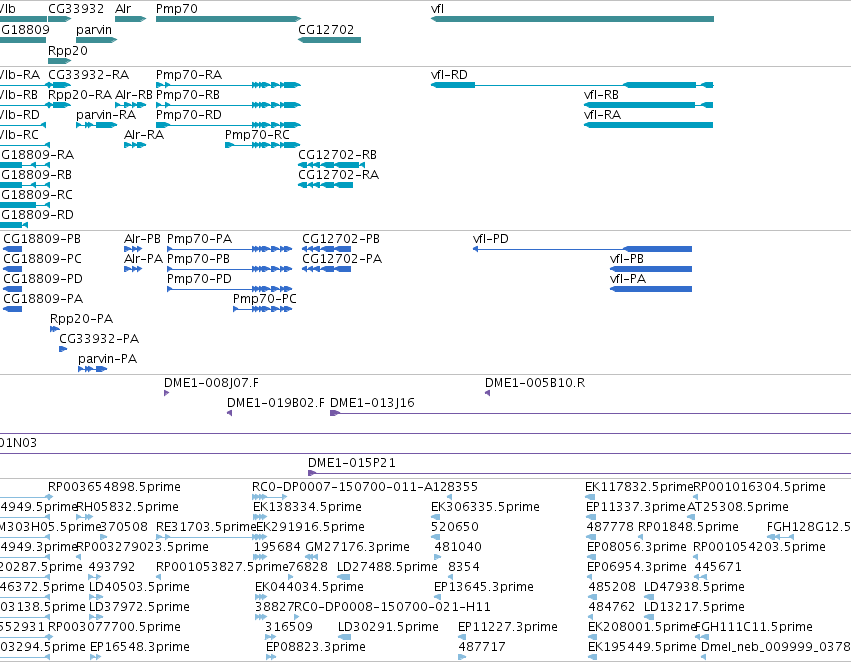Click the CG18809-PC protein label
Image resolution: width=851 pixels, height=662 pixels.
pos(42,259)
